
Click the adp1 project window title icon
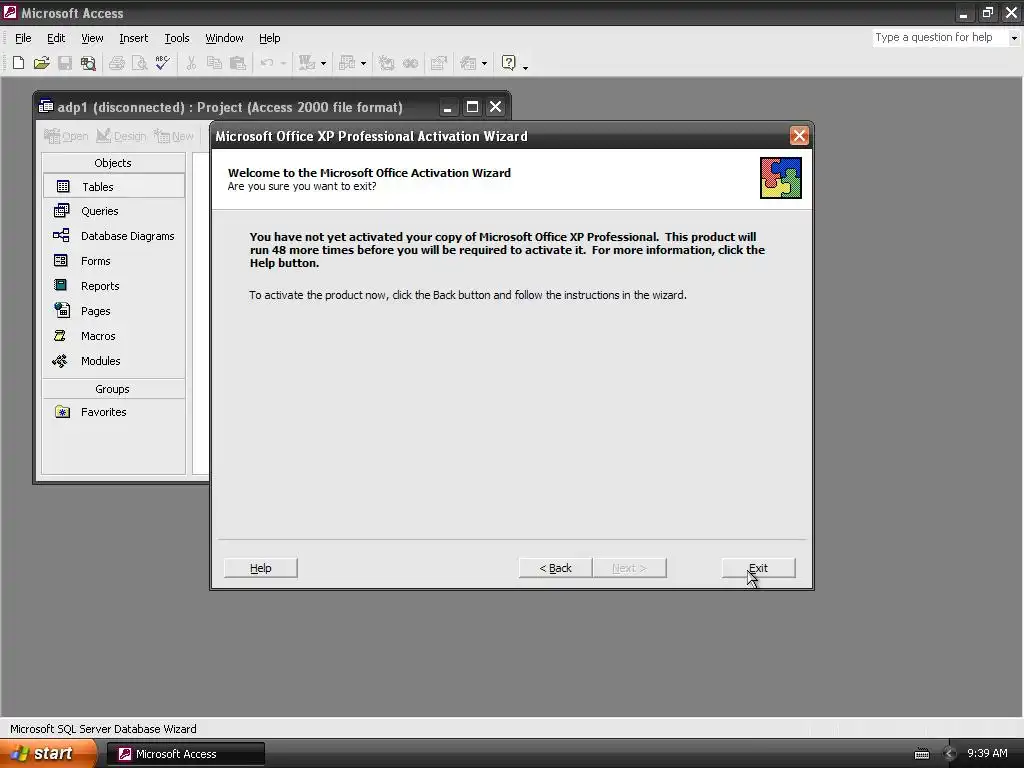point(46,106)
